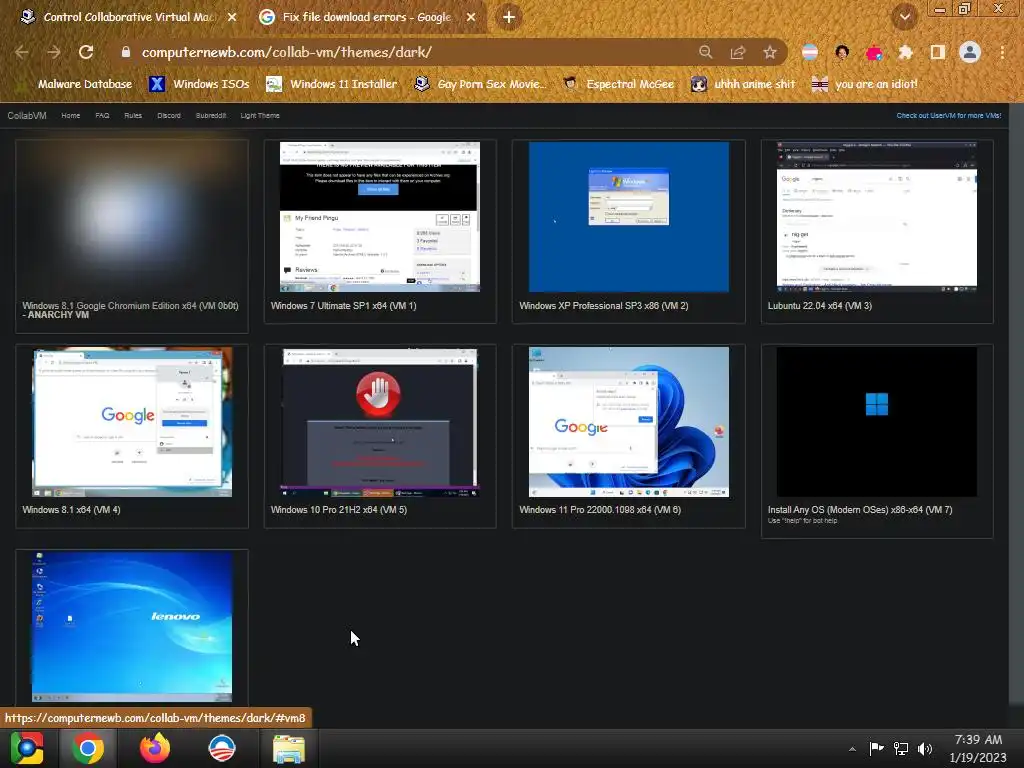Image resolution: width=1024 pixels, height=768 pixels.
Task: Click the pink extension icon in toolbar
Action: (x=874, y=52)
